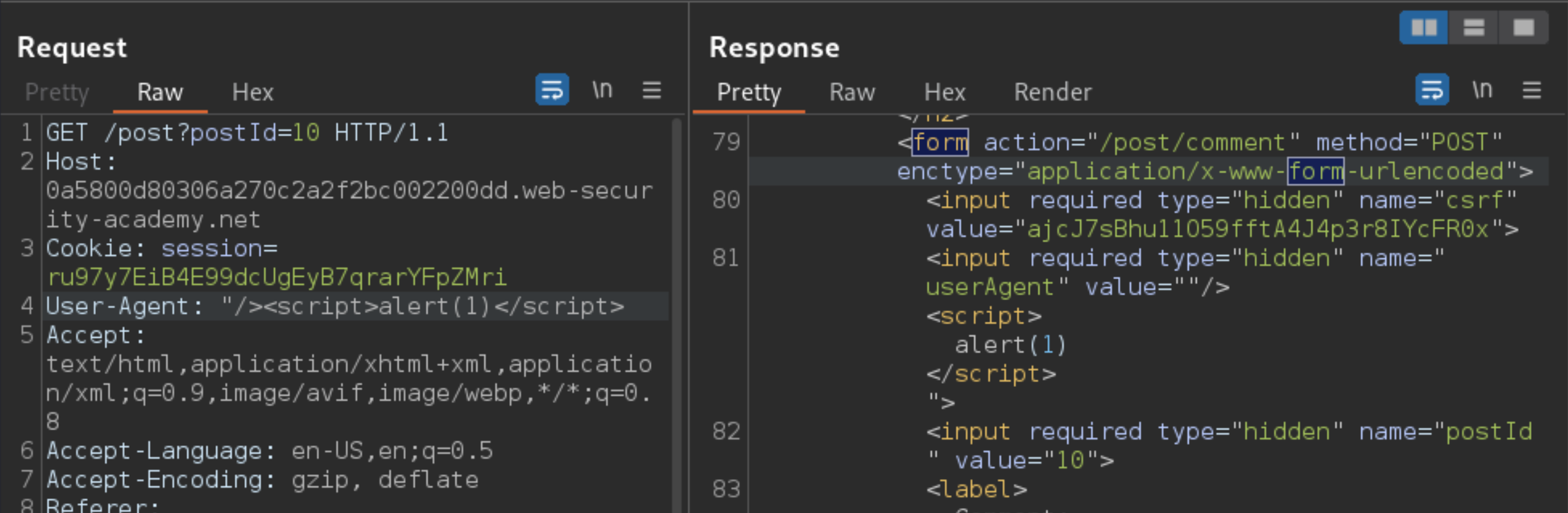Switch Request view to Pretty tab
Screen dimensions: 1568x513
pos(57,92)
